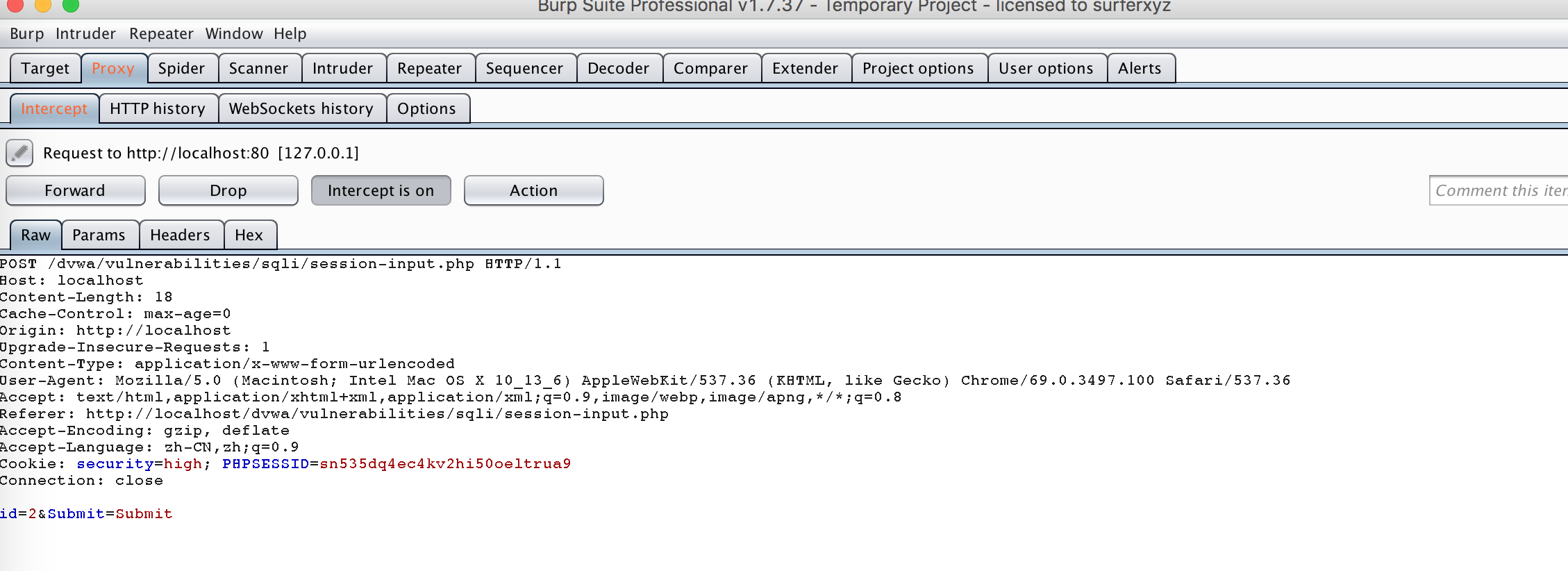The image size is (1568, 571).
Task: Click the Accept-Language header line
Action: (149, 447)
